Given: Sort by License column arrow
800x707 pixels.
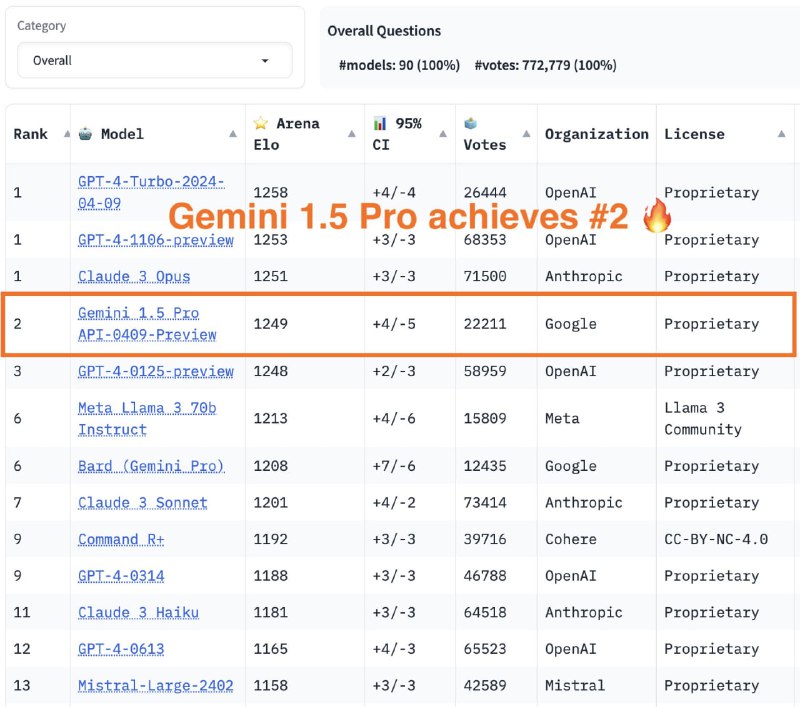Looking at the screenshot, I should click(x=781, y=134).
